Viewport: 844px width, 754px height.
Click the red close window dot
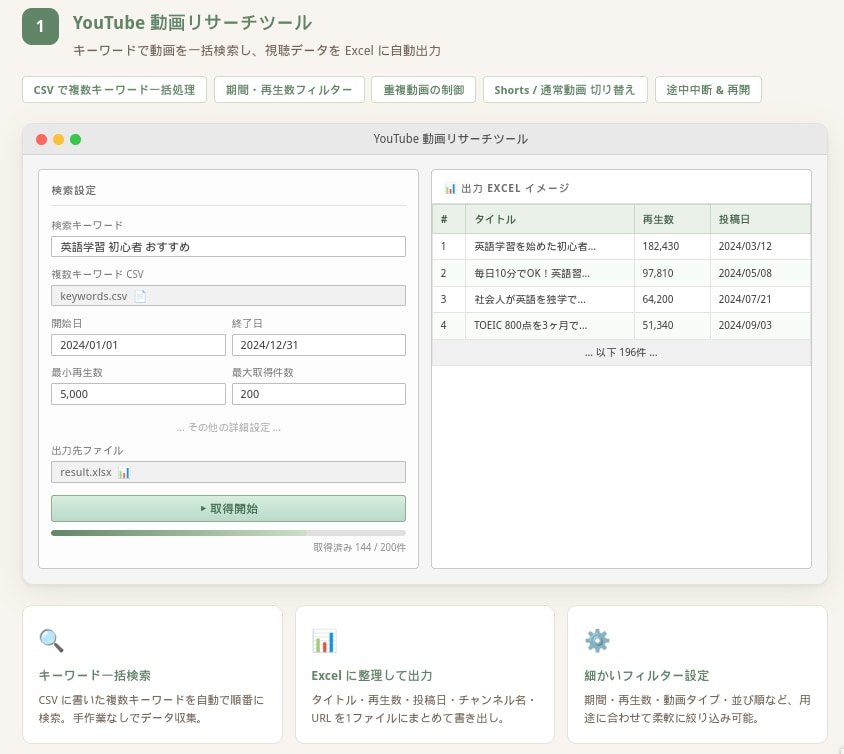tap(41, 139)
